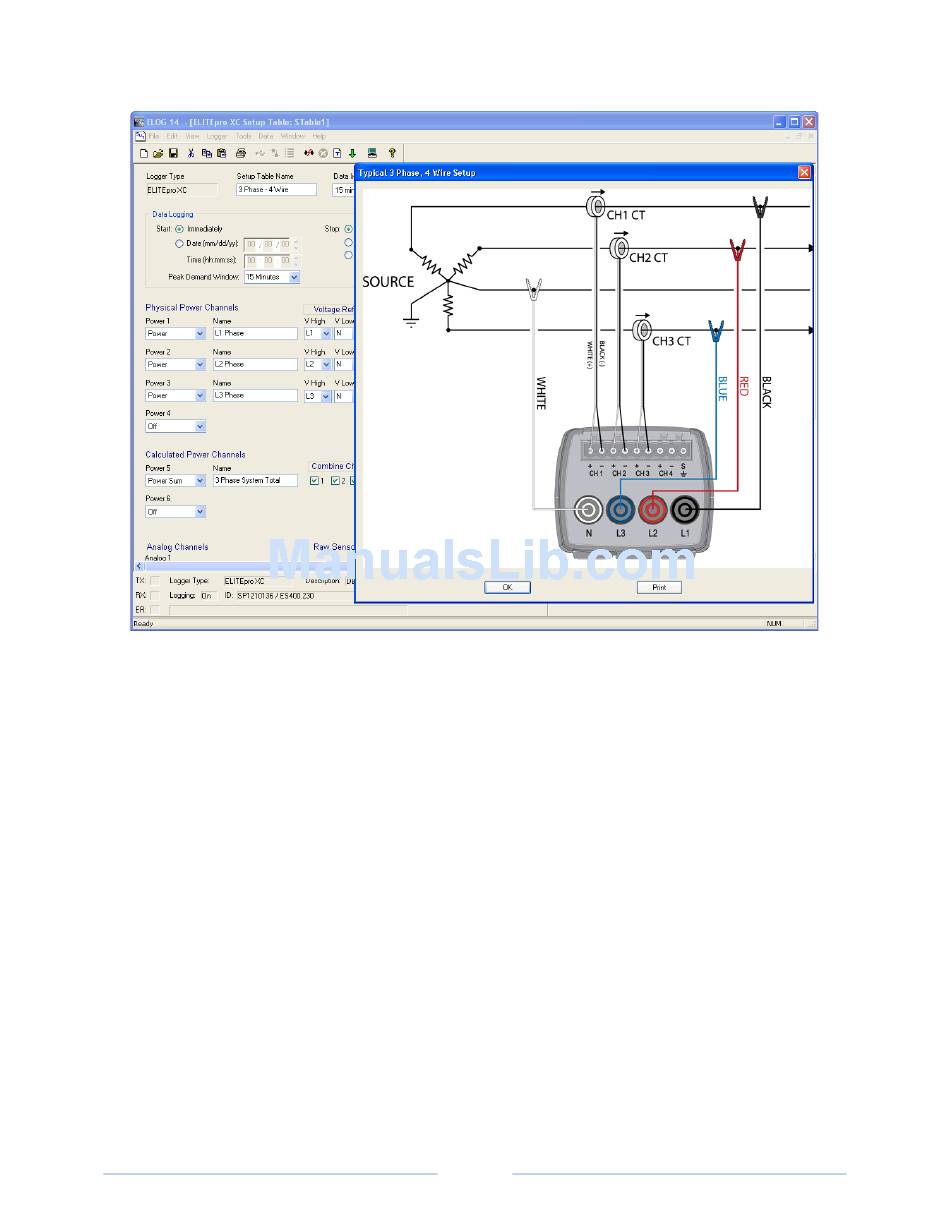This screenshot has height=1229, width=950.
Task: Click the Setup Table Name input field
Action: tap(276, 189)
